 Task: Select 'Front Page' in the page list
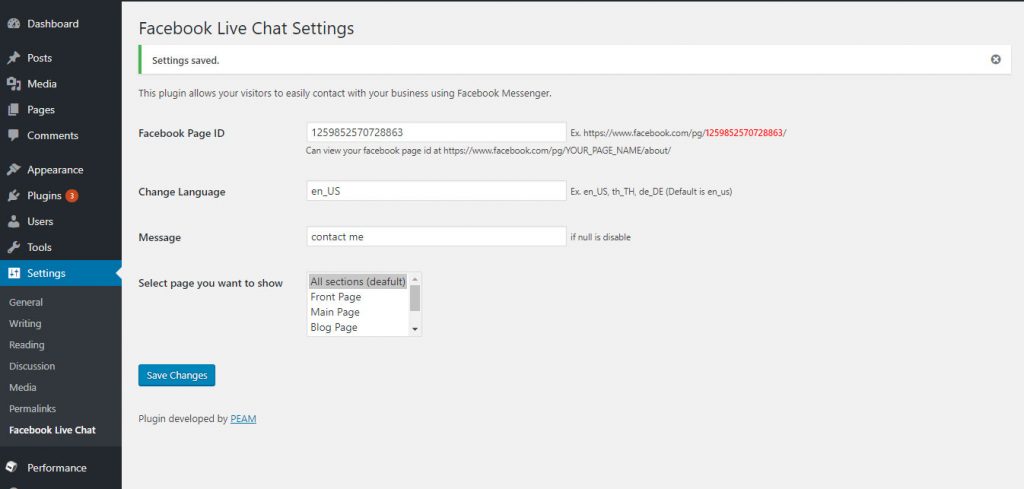pyautogui.click(x=336, y=297)
